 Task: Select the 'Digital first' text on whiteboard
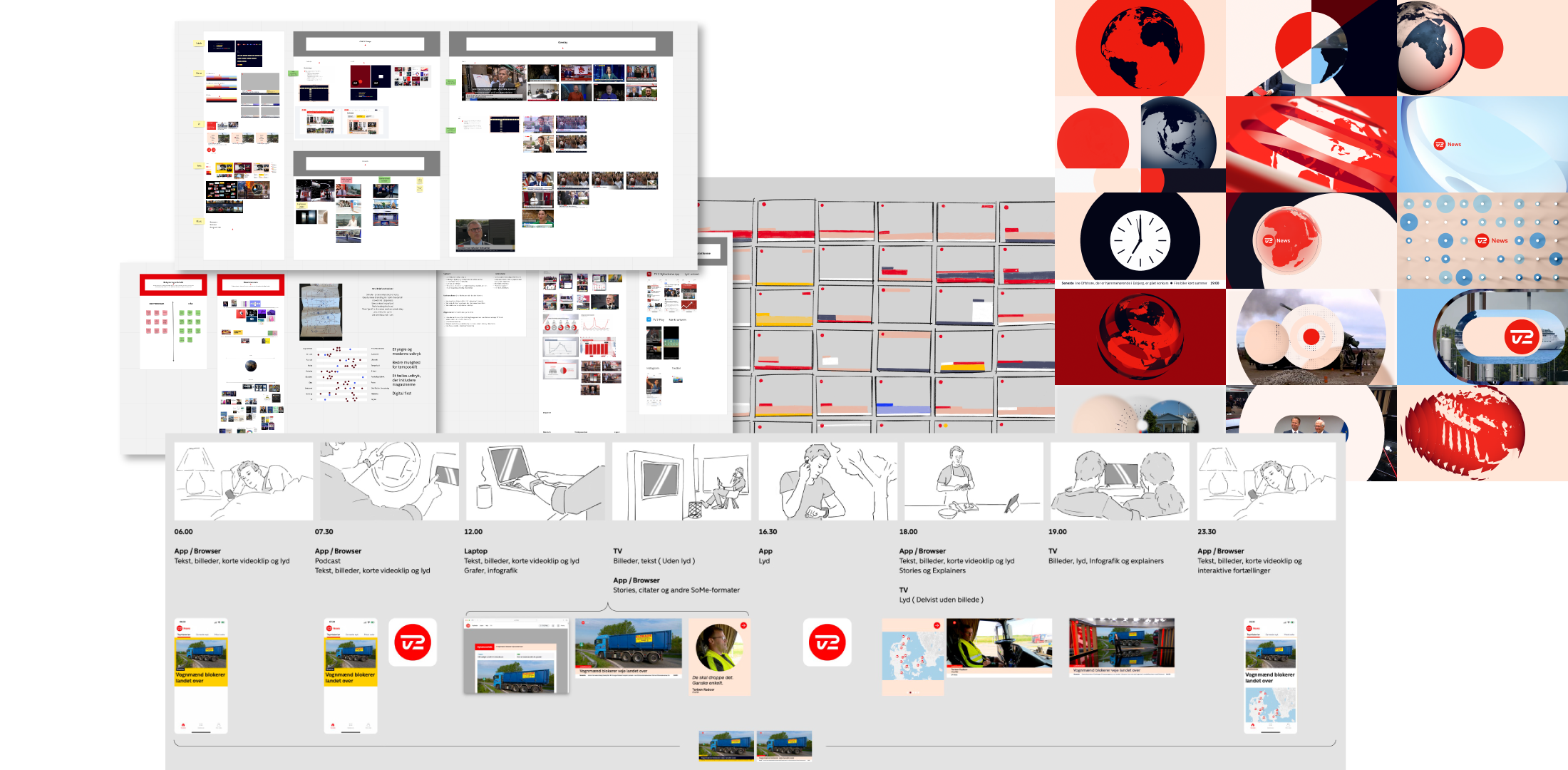[x=402, y=394]
